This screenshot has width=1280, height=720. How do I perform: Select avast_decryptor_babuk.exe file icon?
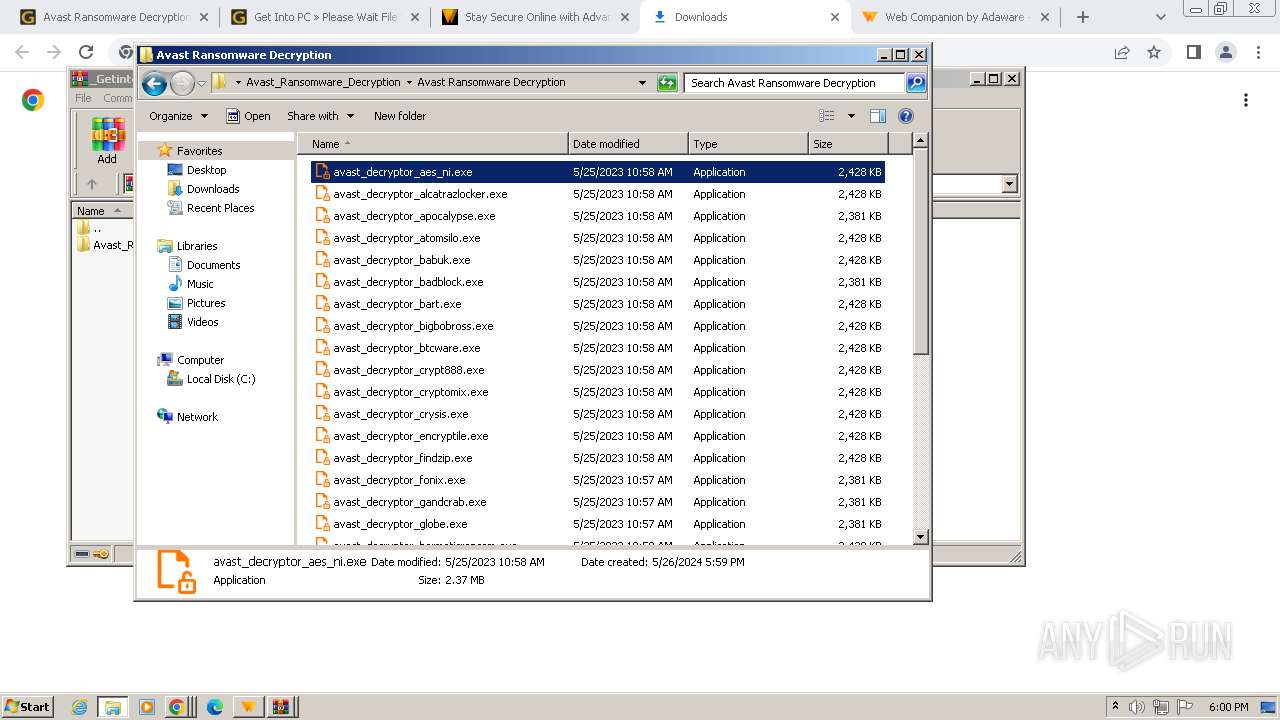coord(322,260)
